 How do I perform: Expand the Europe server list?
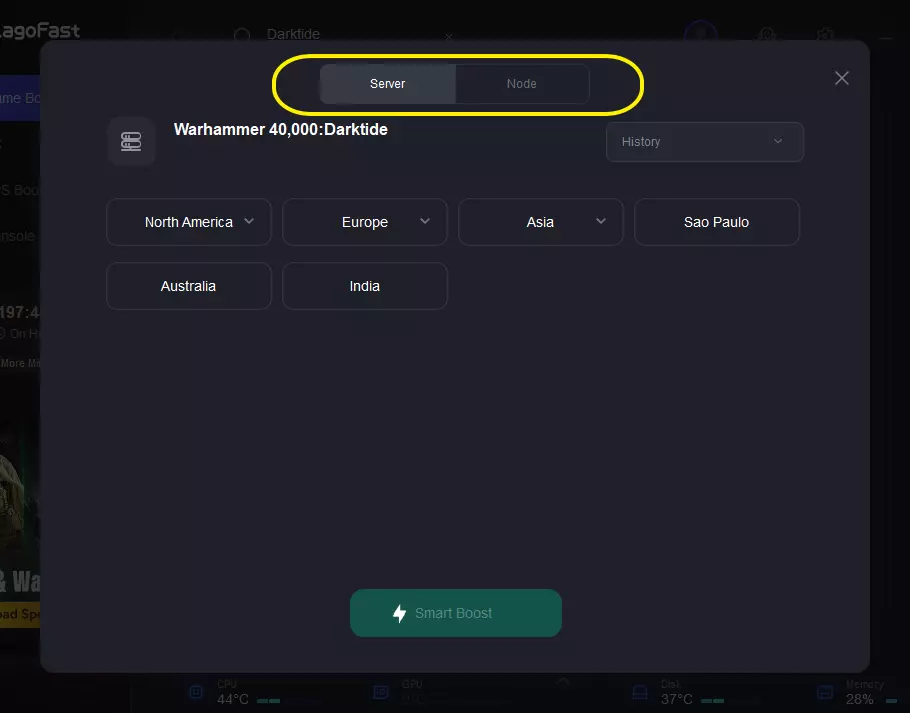pyautogui.click(x=364, y=222)
